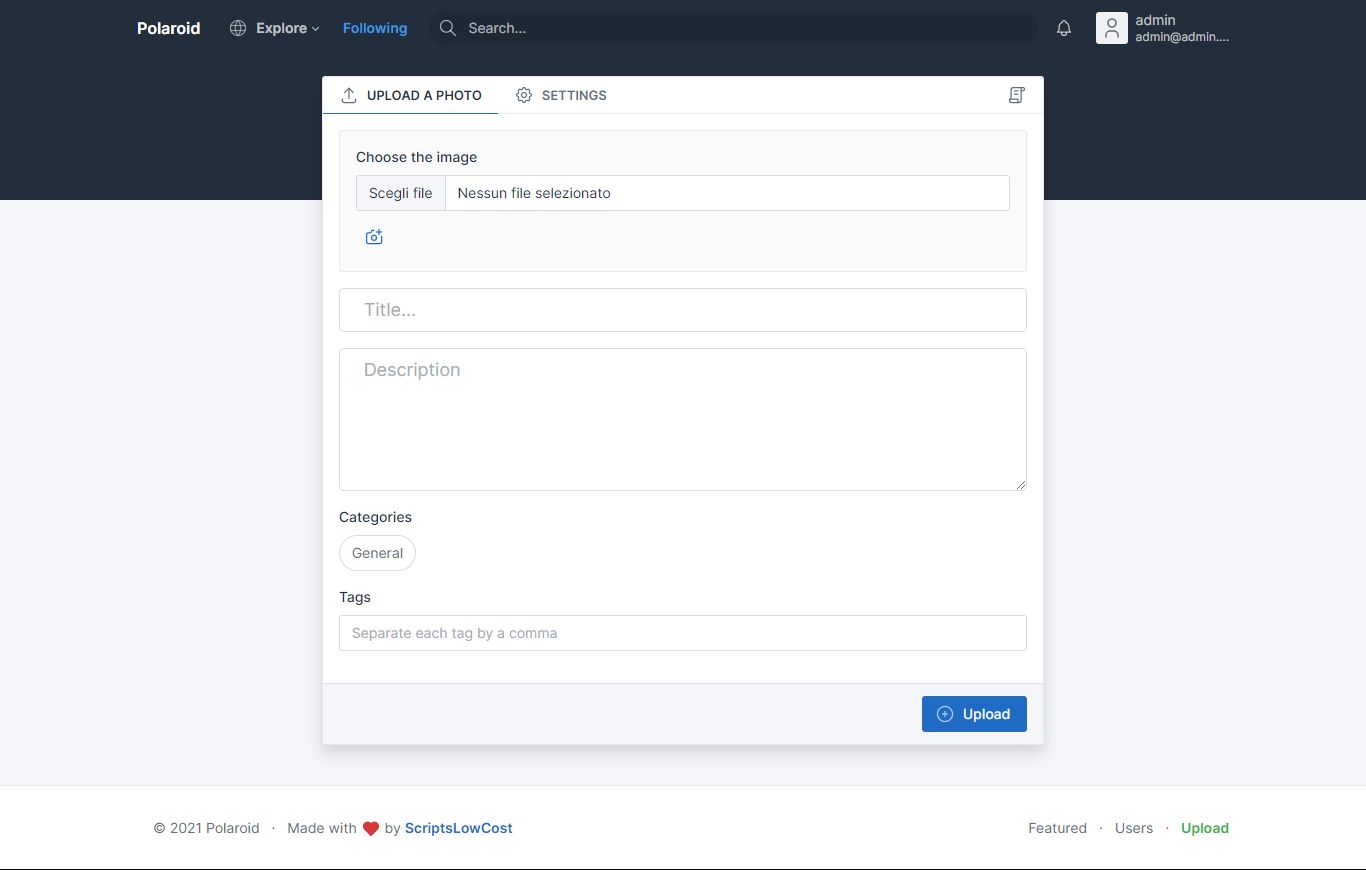Screen dimensions: 1366x870
Task: Click the notification bell icon
Action: click(x=1064, y=28)
